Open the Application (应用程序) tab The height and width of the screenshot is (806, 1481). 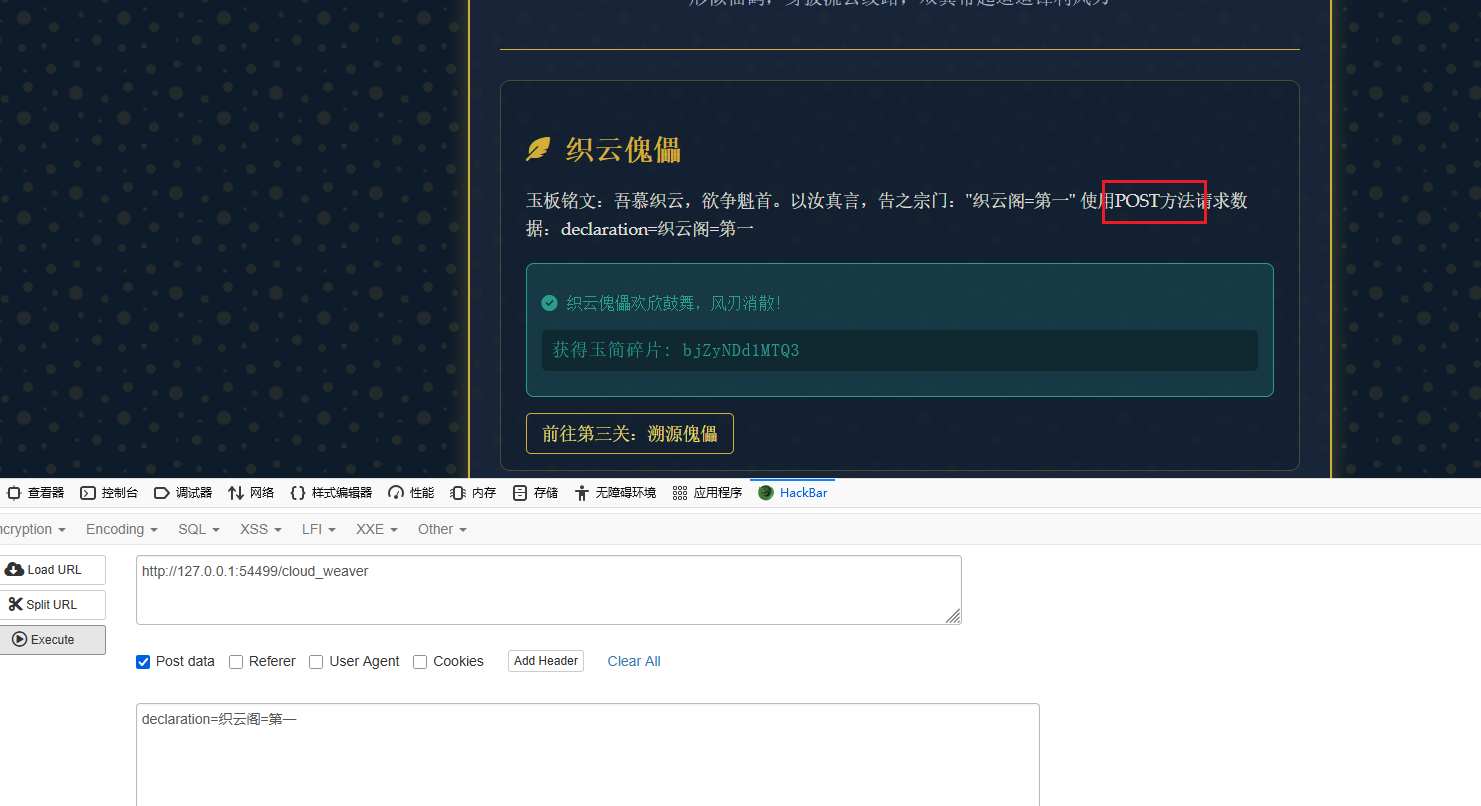[x=708, y=493]
